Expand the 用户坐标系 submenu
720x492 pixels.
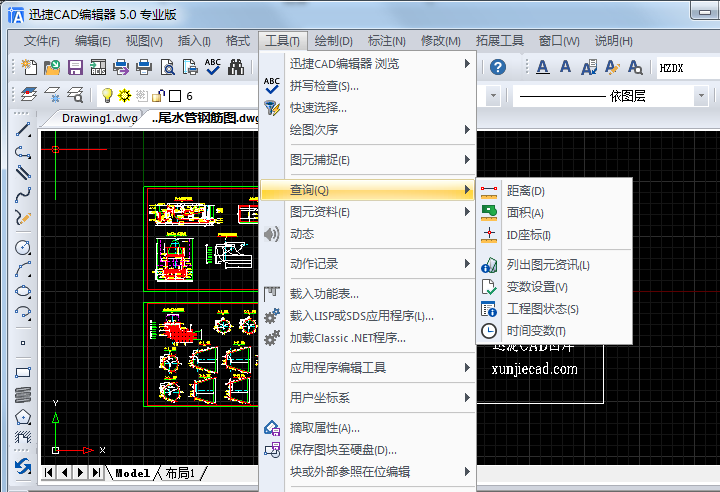click(367, 397)
